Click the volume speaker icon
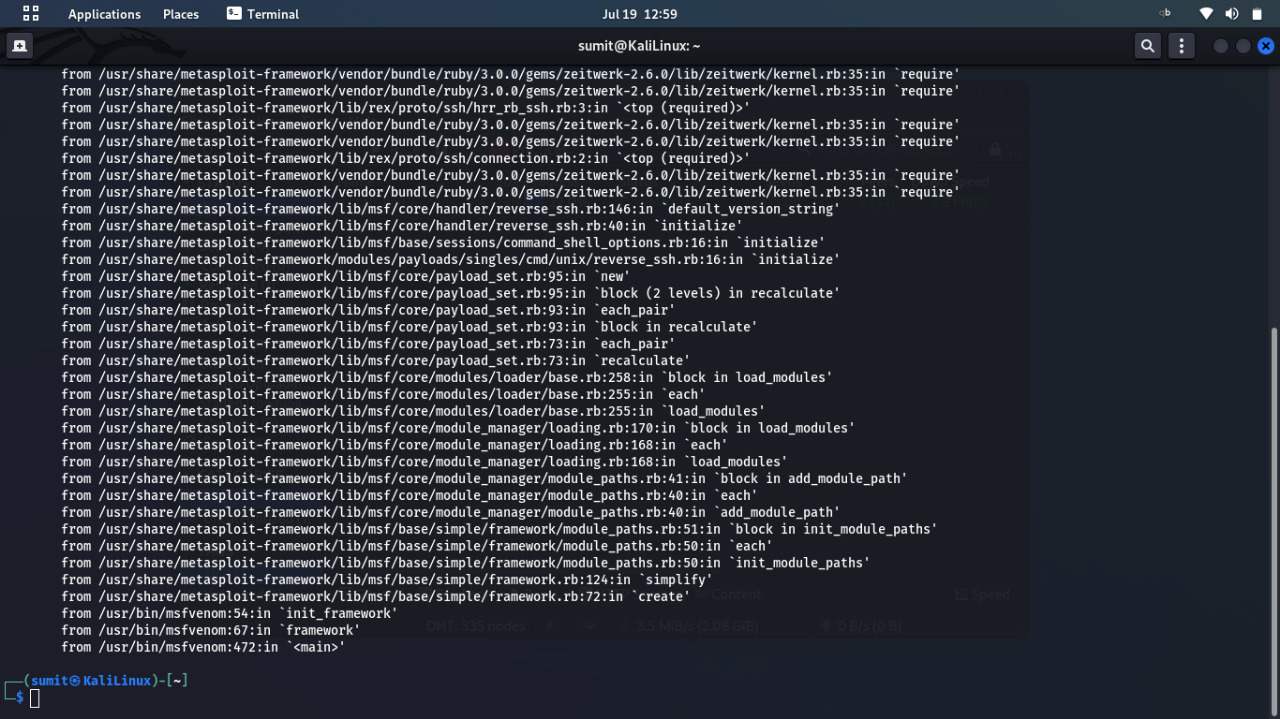1280x719 pixels. point(1232,14)
